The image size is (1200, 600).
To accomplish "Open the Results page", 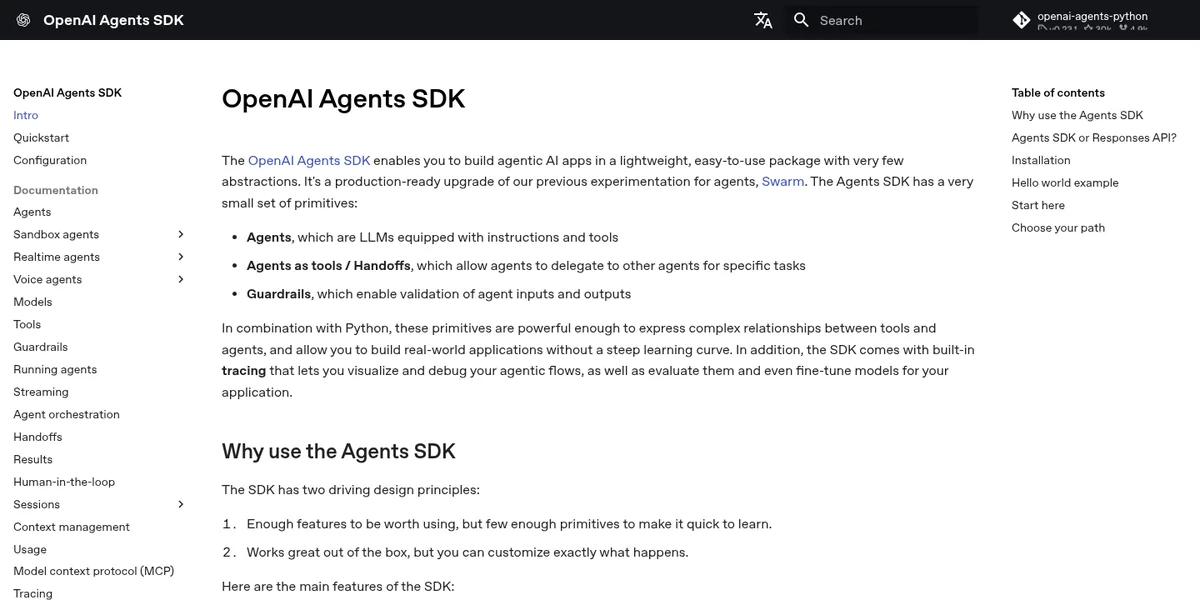I will tap(33, 459).
